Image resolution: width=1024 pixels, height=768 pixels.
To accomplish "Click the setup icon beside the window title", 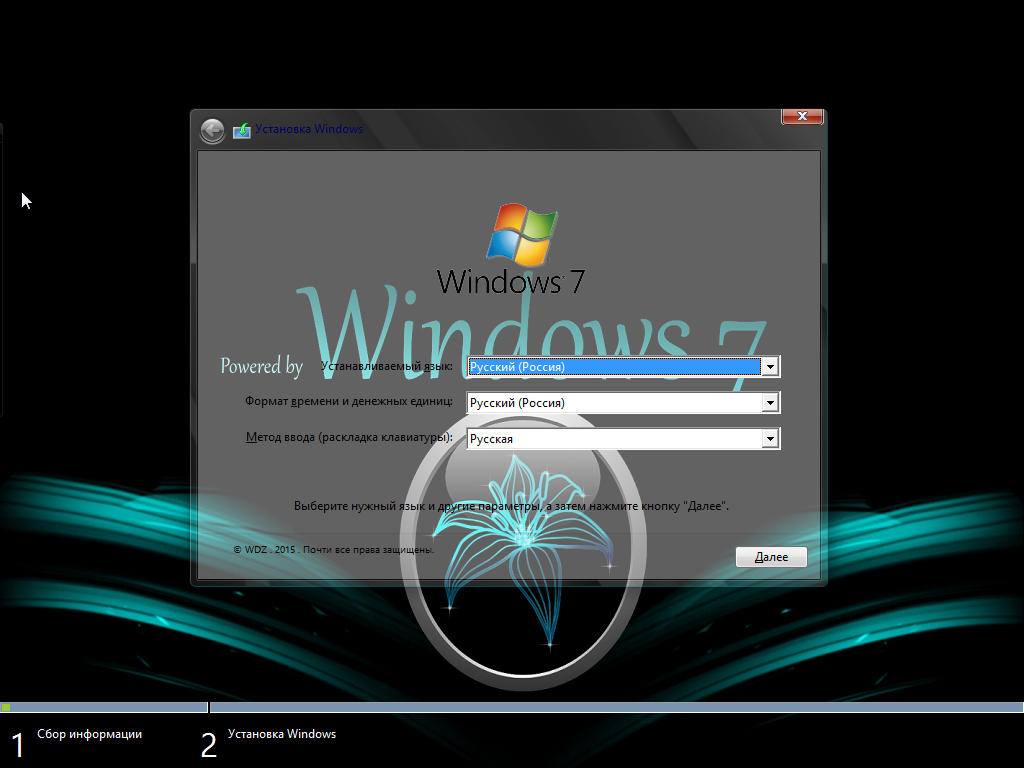I will (241, 131).
